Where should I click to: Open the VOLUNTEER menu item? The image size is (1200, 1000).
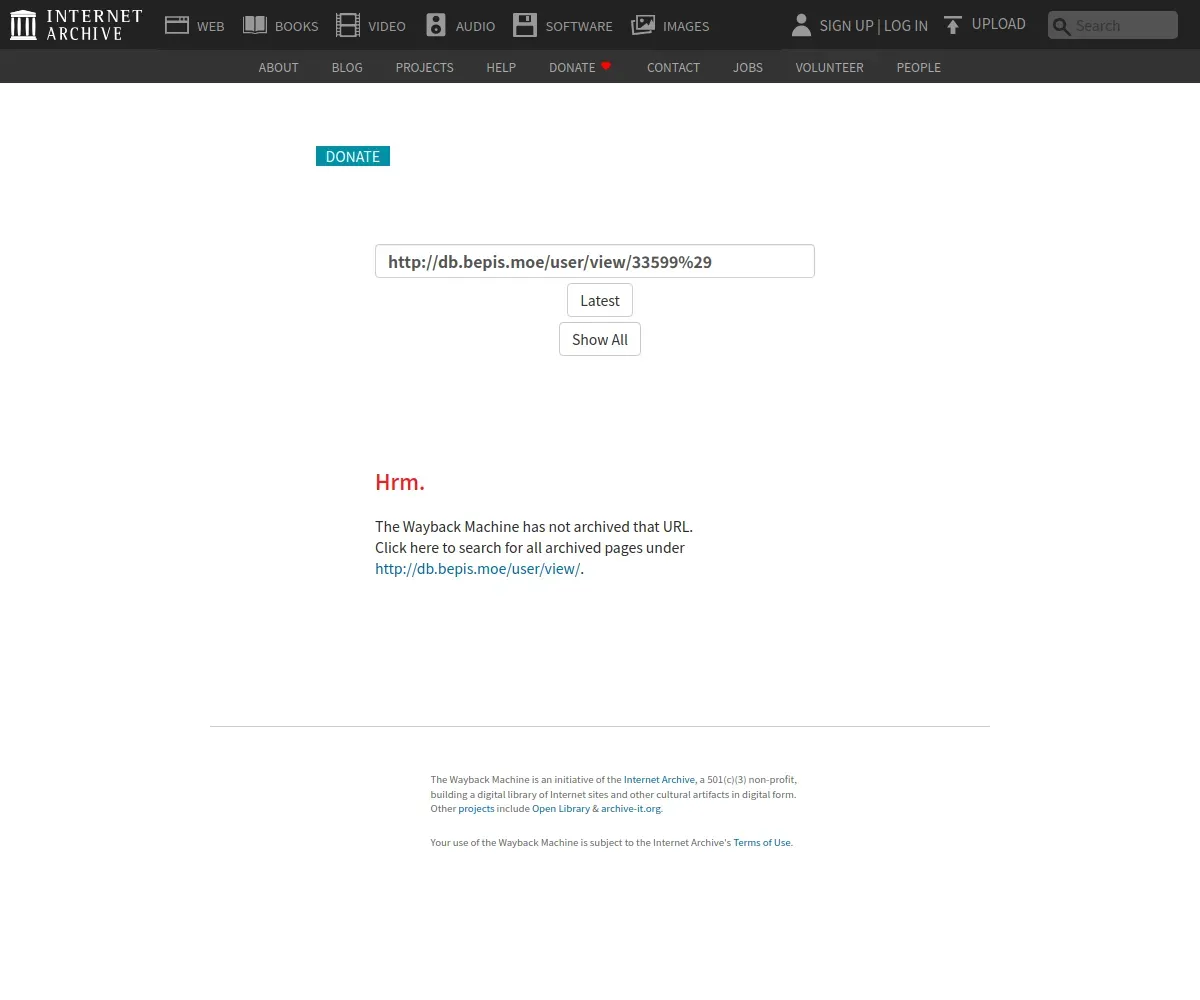(x=829, y=67)
